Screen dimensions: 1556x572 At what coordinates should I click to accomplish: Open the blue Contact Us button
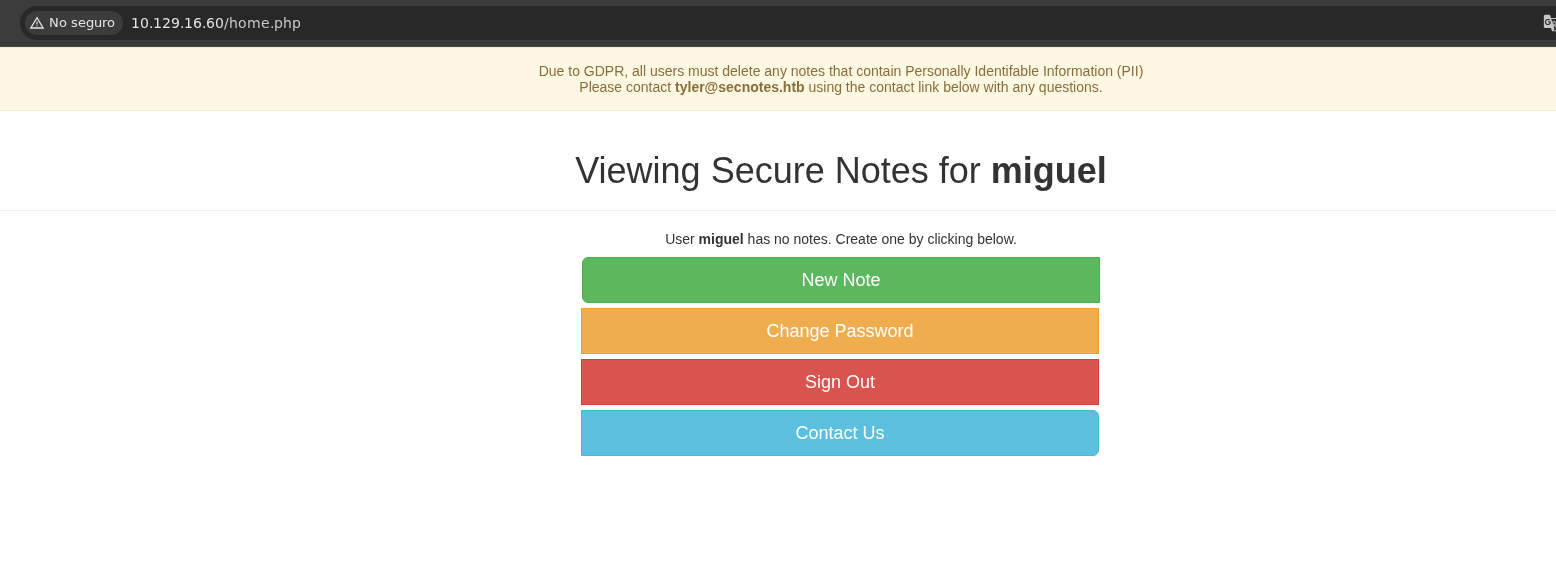pos(840,433)
